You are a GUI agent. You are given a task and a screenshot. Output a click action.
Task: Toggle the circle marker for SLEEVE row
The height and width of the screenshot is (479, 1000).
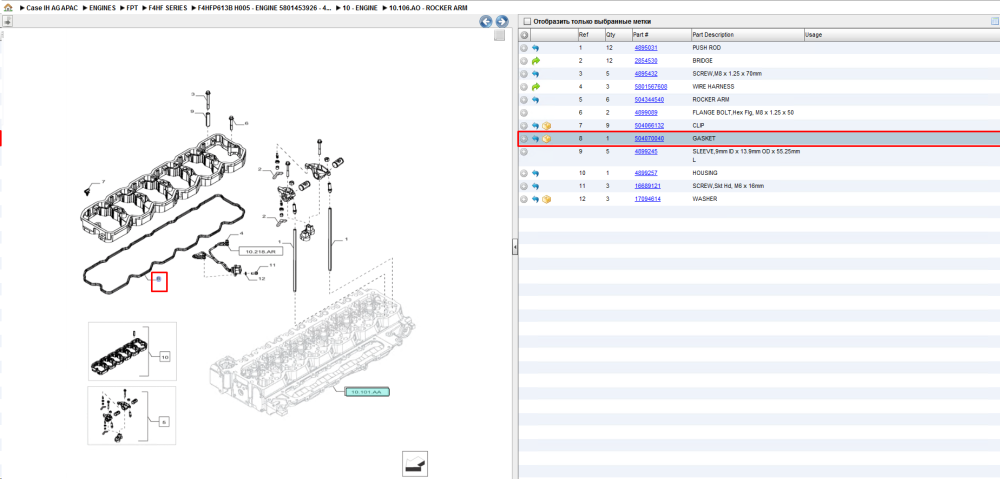tap(524, 152)
